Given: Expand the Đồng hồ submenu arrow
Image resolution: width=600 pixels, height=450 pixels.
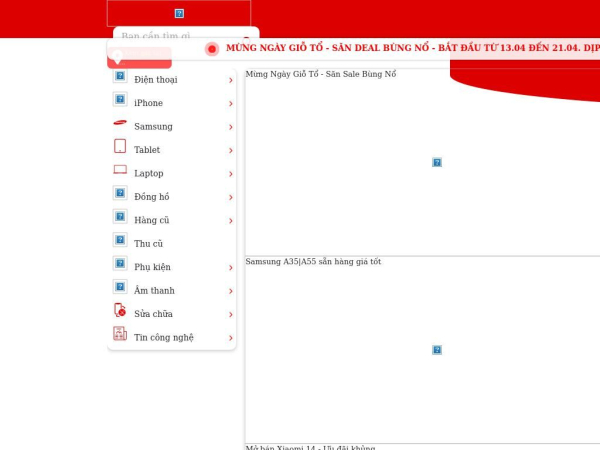Looking at the screenshot, I should [x=231, y=197].
